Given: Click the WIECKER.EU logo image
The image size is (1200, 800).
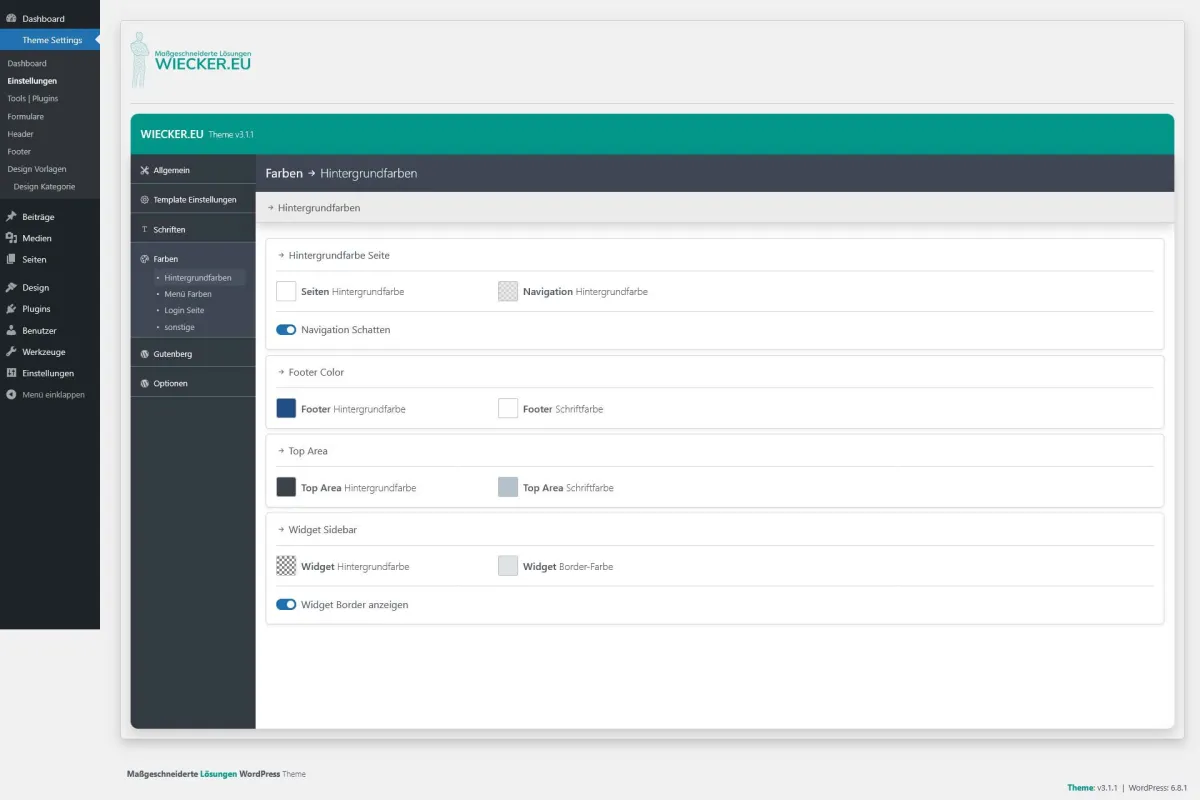Looking at the screenshot, I should (x=191, y=59).
